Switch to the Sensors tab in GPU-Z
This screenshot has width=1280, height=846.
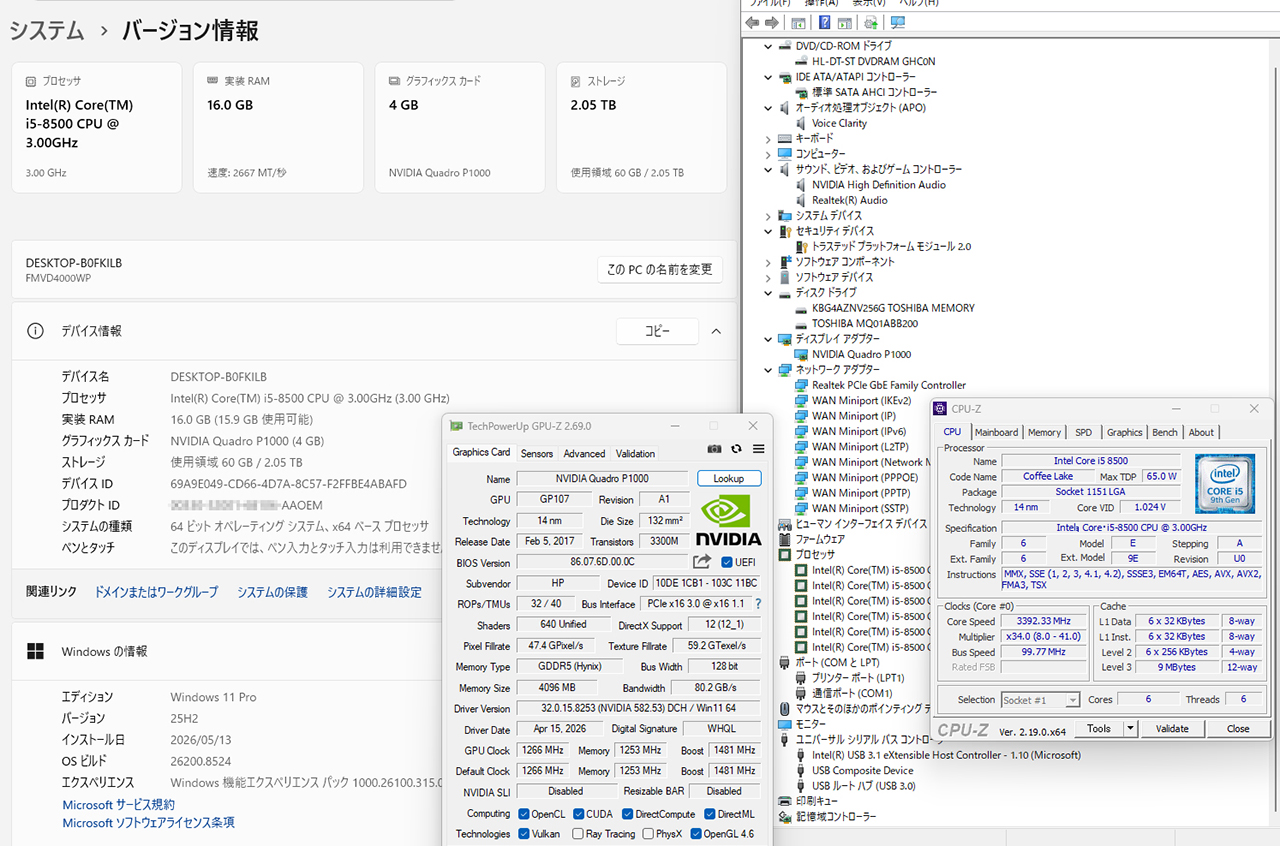coord(537,454)
